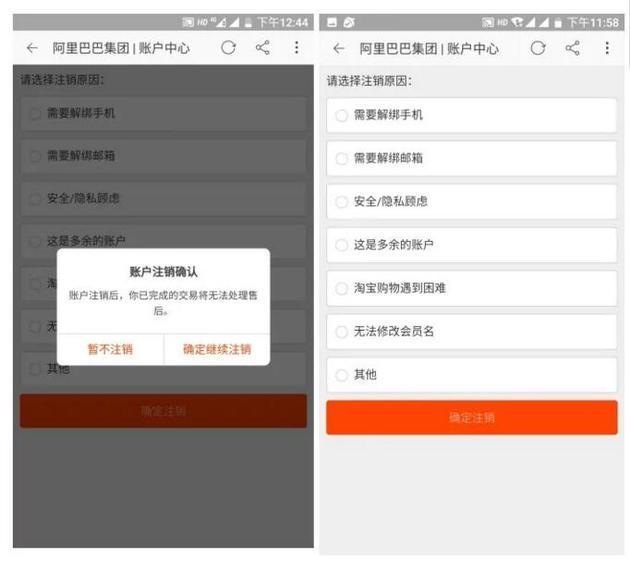Select dimmed 这是多余的账户 radio in left screenshot

point(35,242)
